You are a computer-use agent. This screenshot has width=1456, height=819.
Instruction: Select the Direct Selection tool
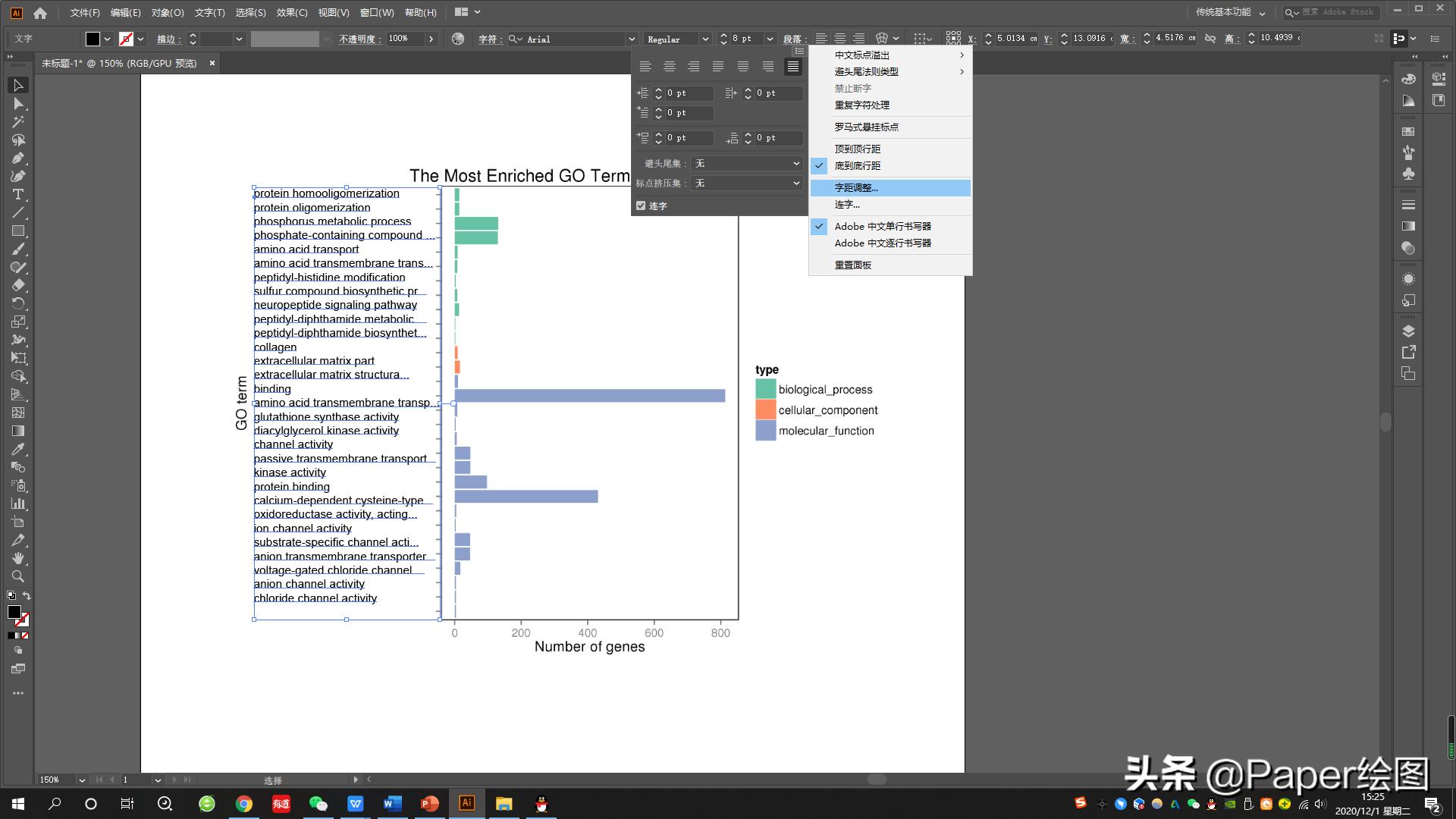click(x=18, y=104)
